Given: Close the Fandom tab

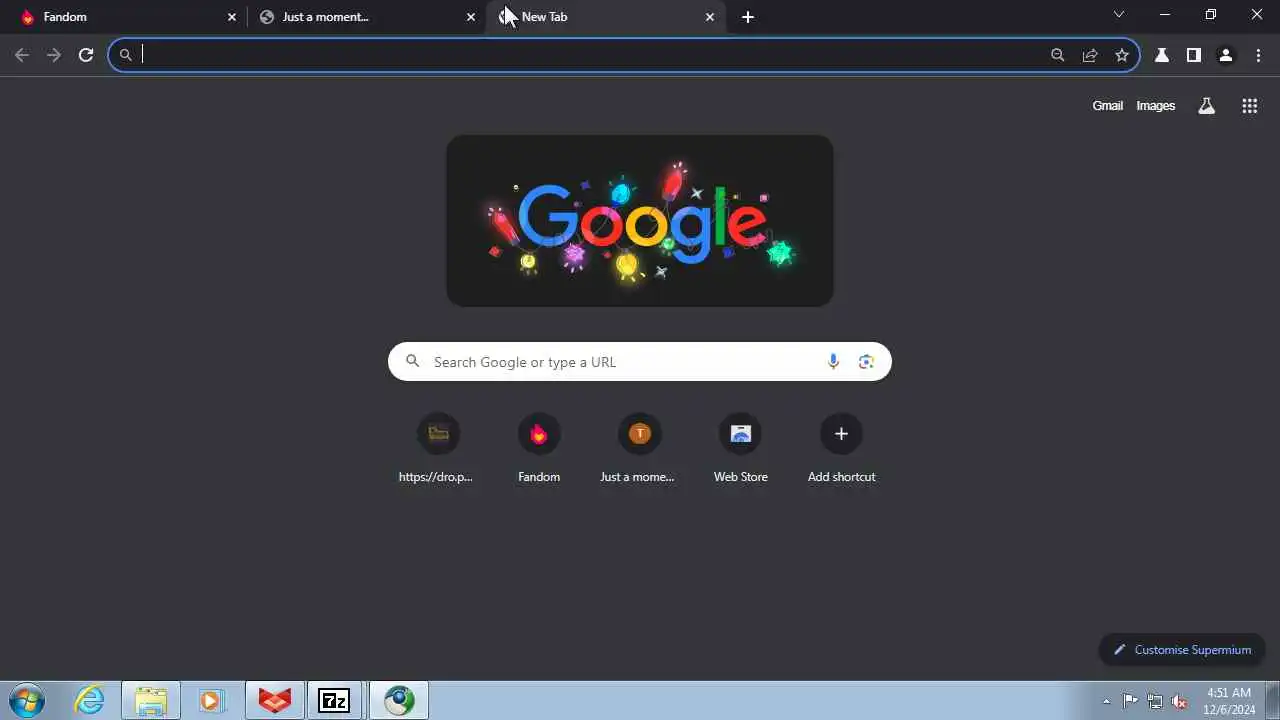Looking at the screenshot, I should 232,17.
